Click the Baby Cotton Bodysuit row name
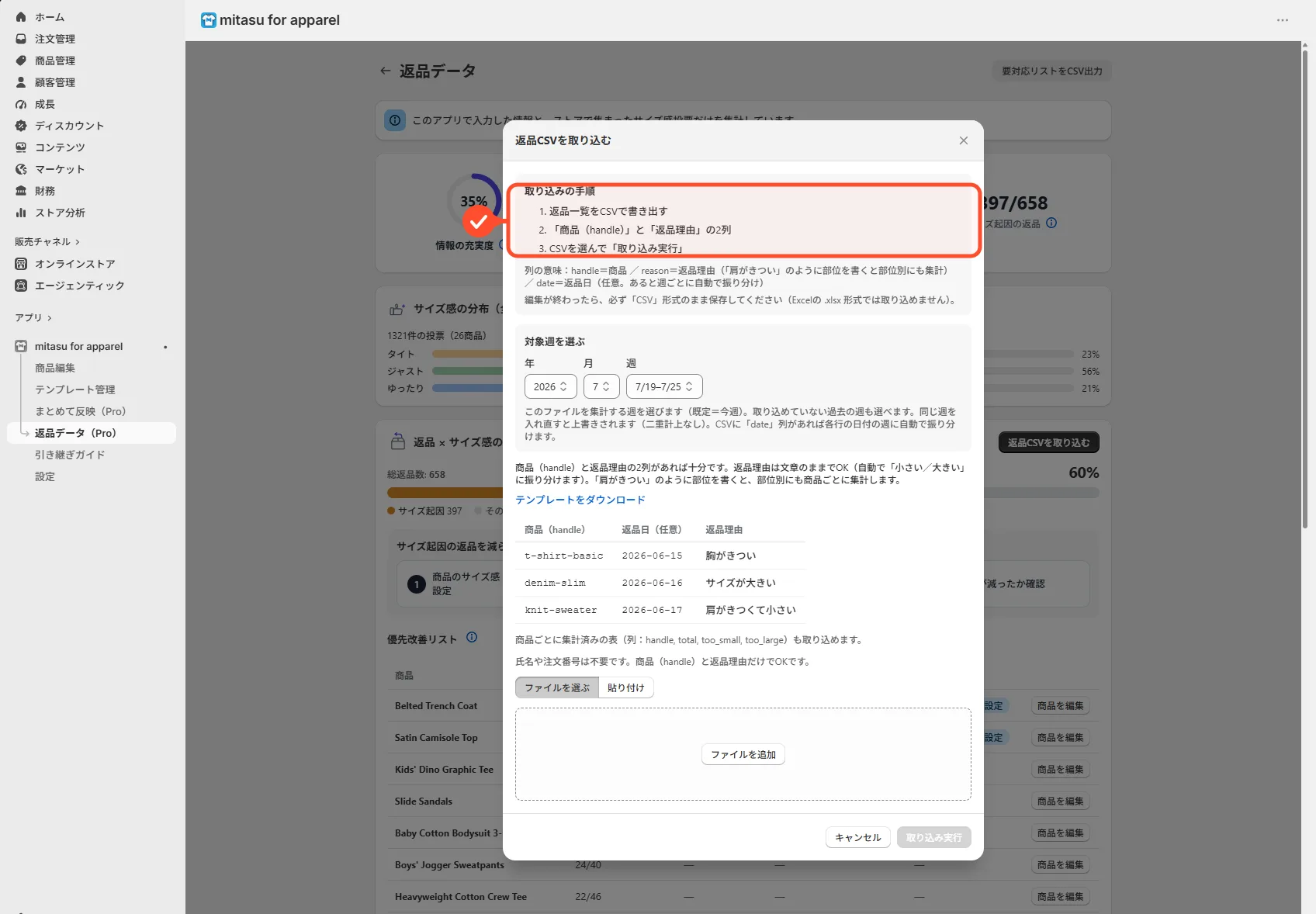 pos(448,833)
